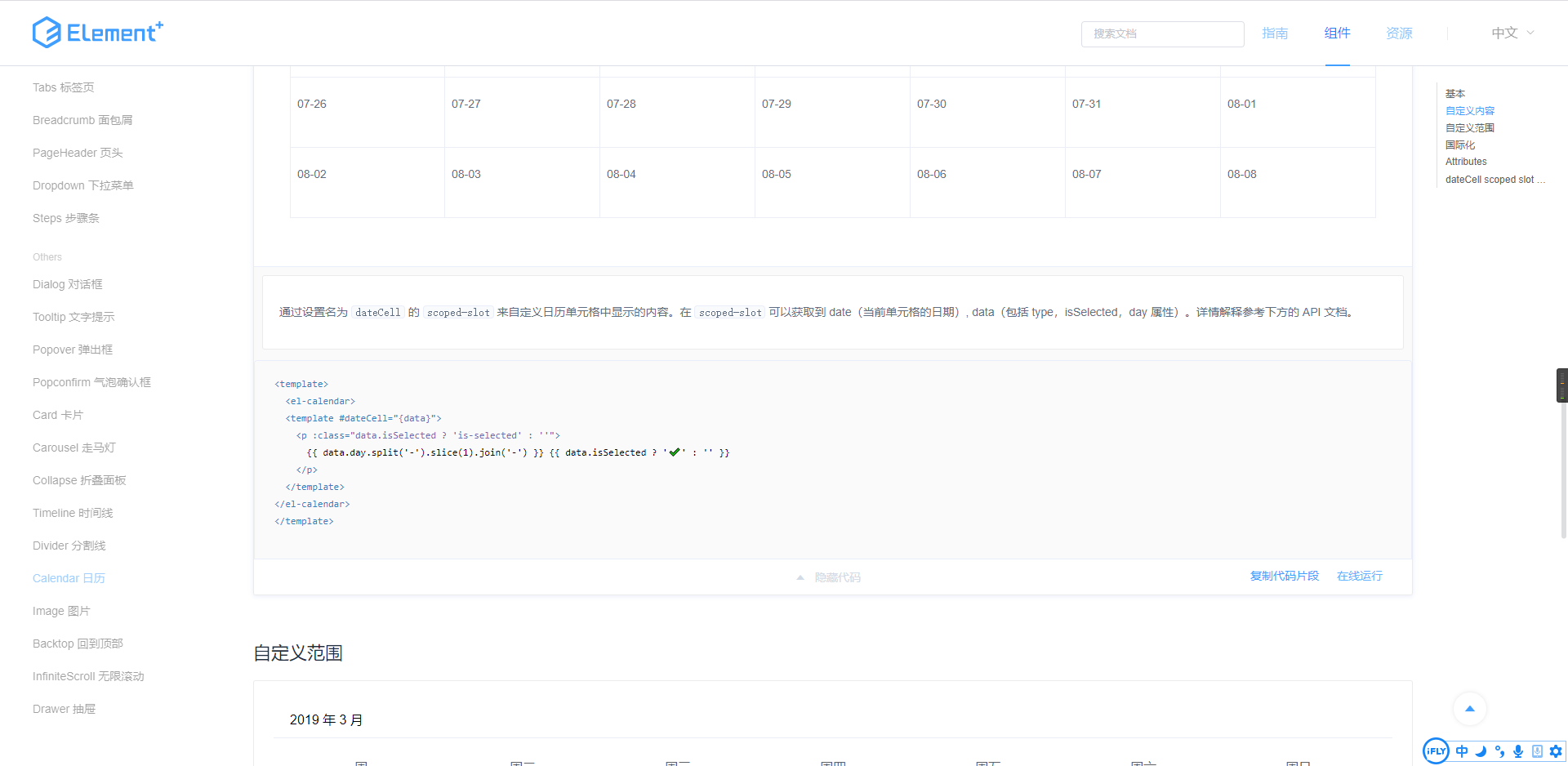This screenshot has width=1568, height=766.
Task: Collapse code with the hide-code arrow
Action: coord(800,577)
